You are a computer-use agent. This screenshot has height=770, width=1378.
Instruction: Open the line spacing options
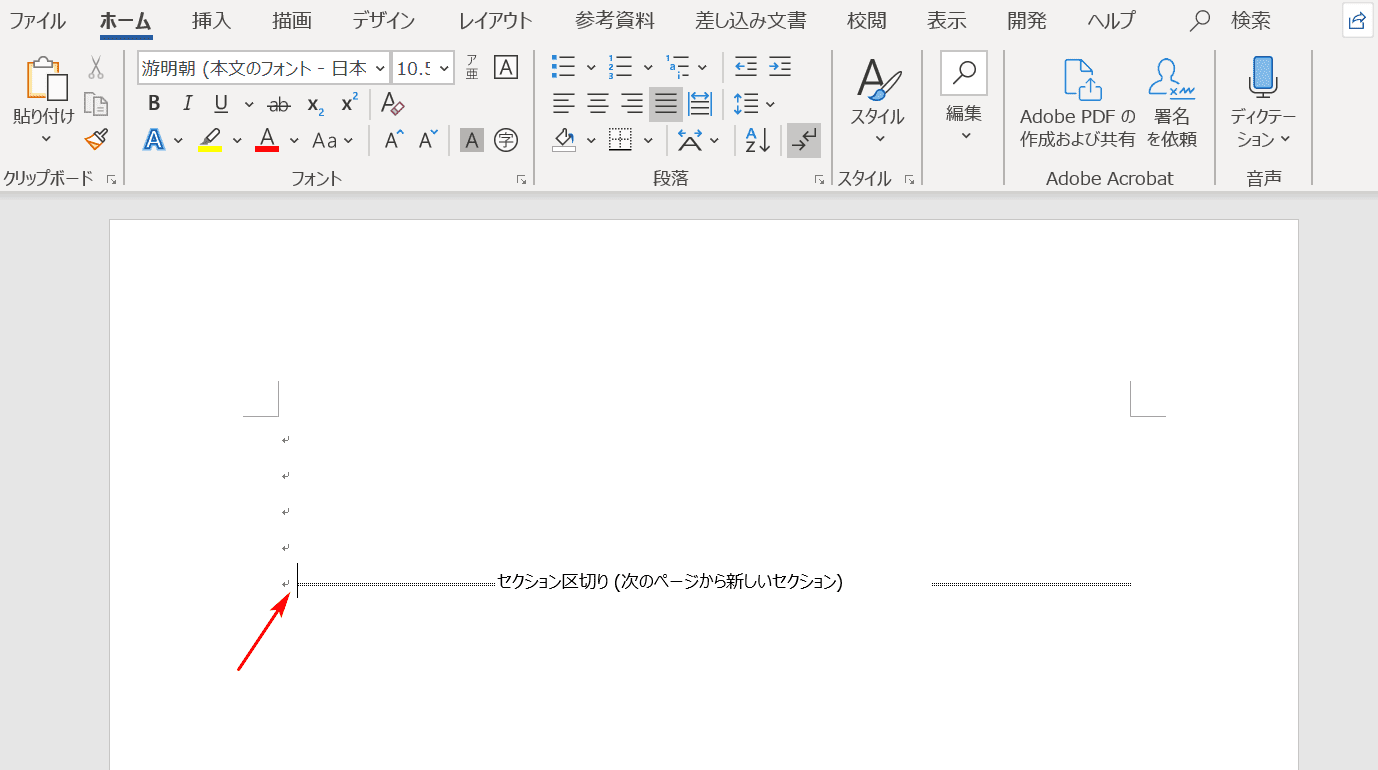[x=754, y=103]
